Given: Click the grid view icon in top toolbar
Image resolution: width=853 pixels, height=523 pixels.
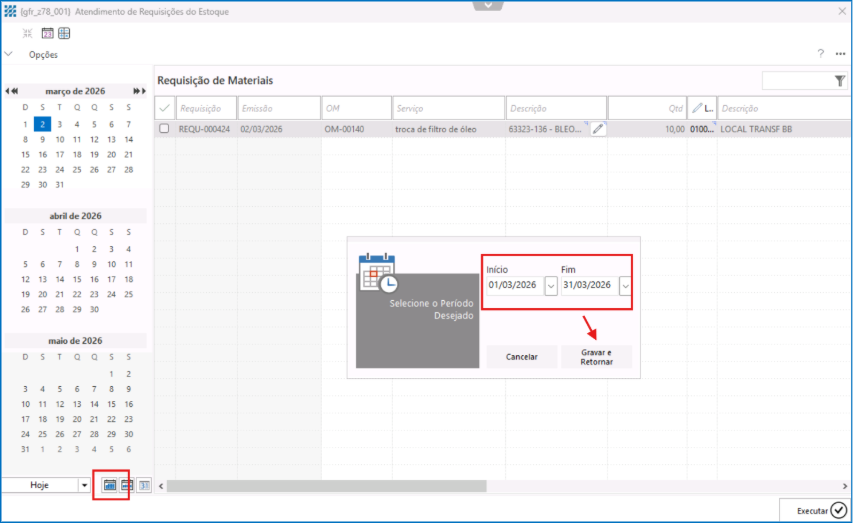Looking at the screenshot, I should click(x=63, y=33).
